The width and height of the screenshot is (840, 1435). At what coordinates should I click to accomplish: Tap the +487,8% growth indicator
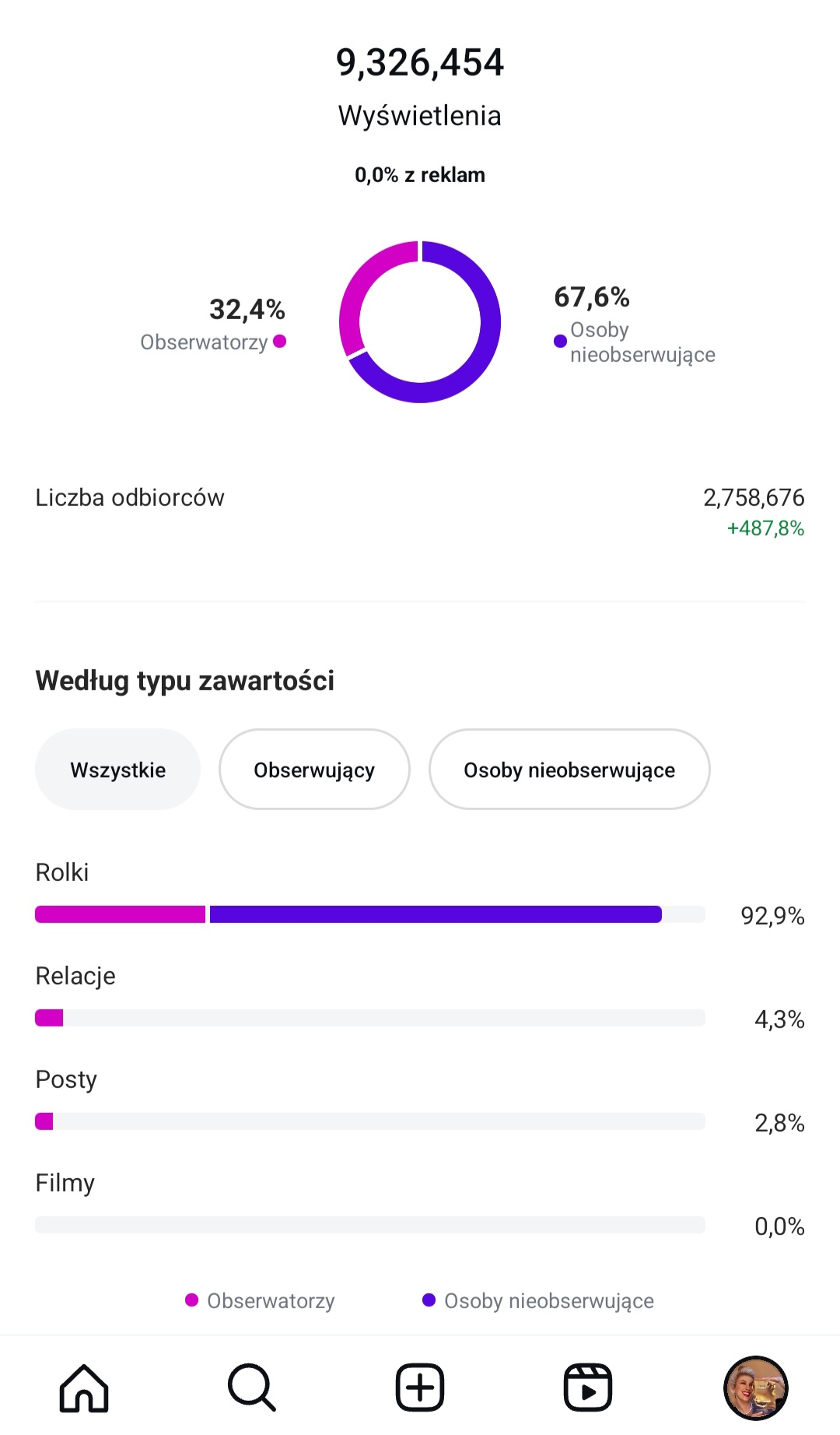[765, 529]
